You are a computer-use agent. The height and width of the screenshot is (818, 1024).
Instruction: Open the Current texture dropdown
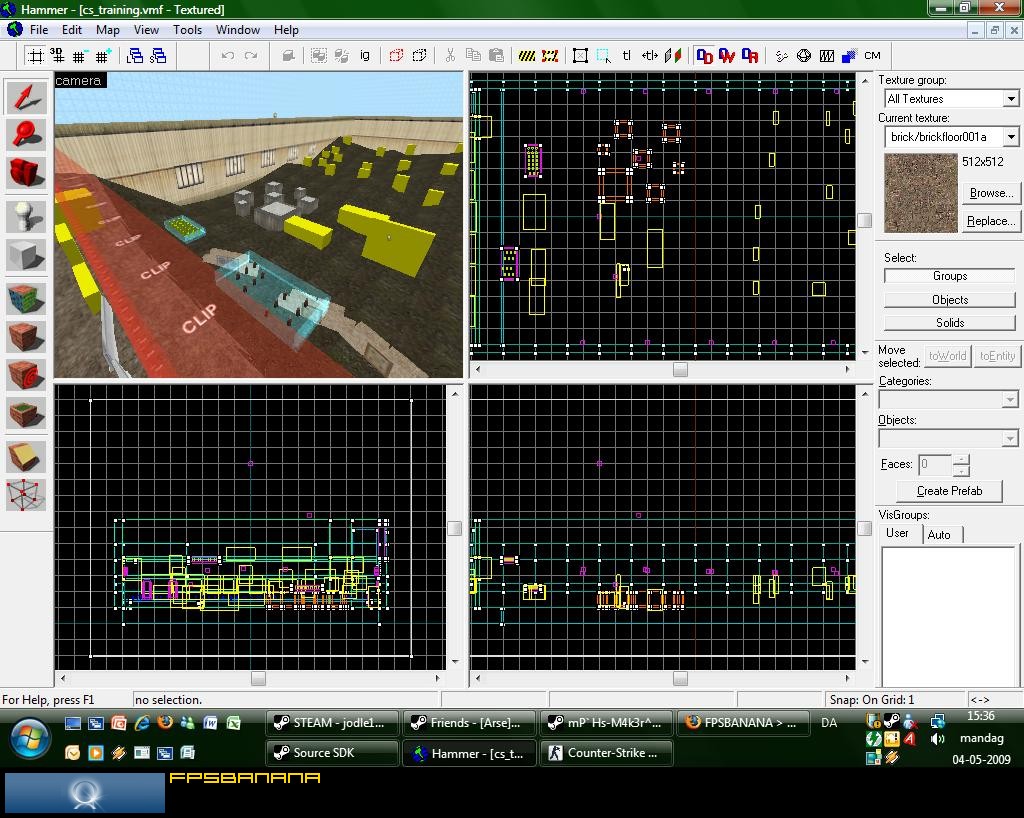pos(1010,137)
